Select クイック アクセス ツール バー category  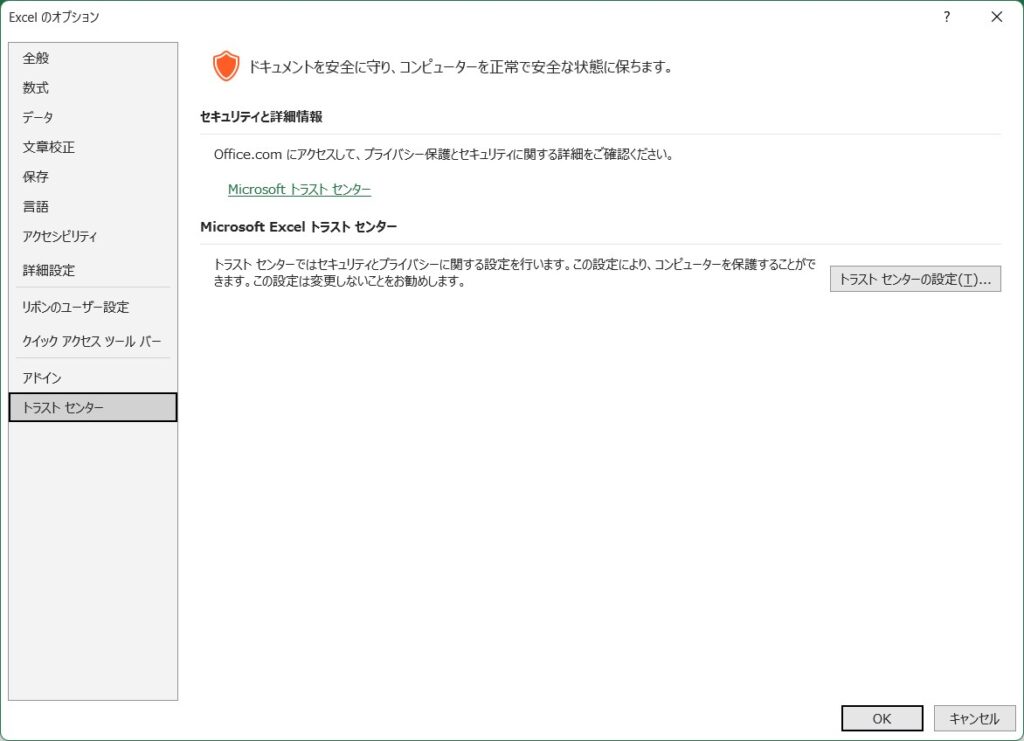[x=91, y=341]
